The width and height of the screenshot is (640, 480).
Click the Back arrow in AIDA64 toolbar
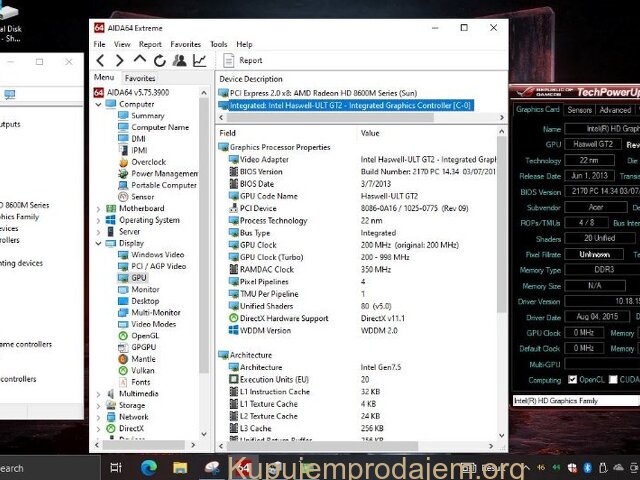point(100,61)
